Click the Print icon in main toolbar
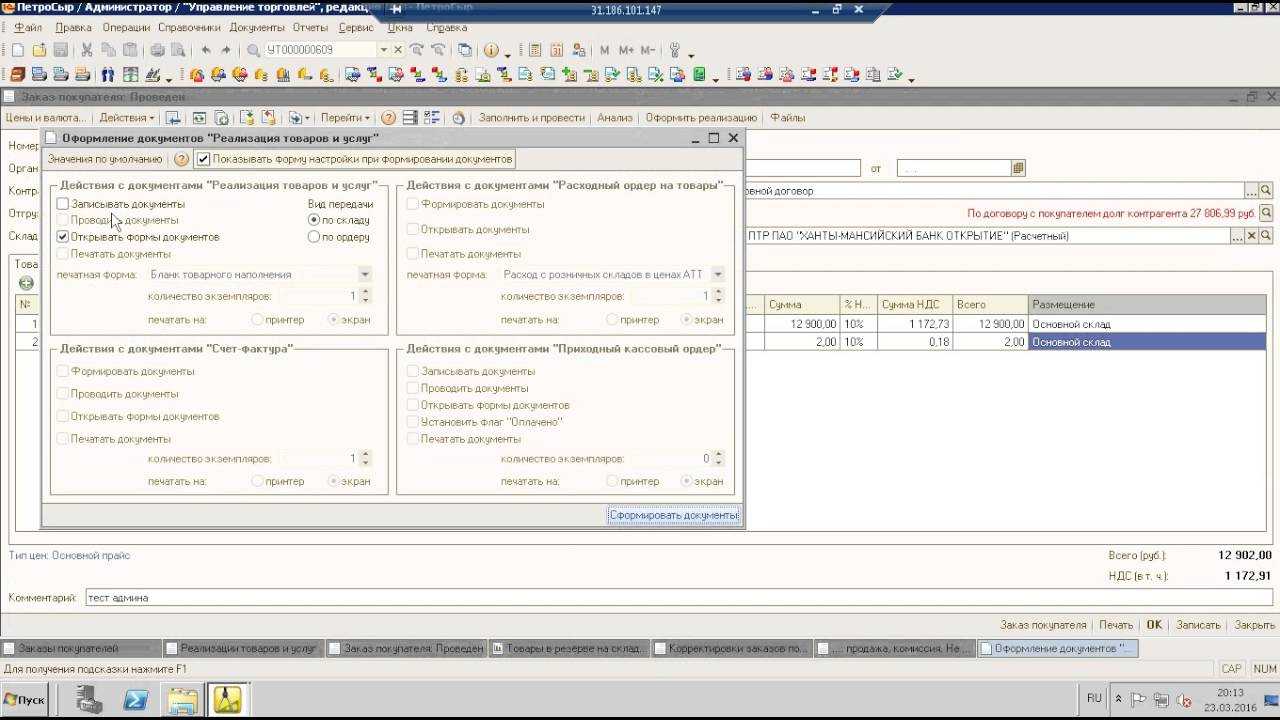This screenshot has height=720, width=1280. 157,50
